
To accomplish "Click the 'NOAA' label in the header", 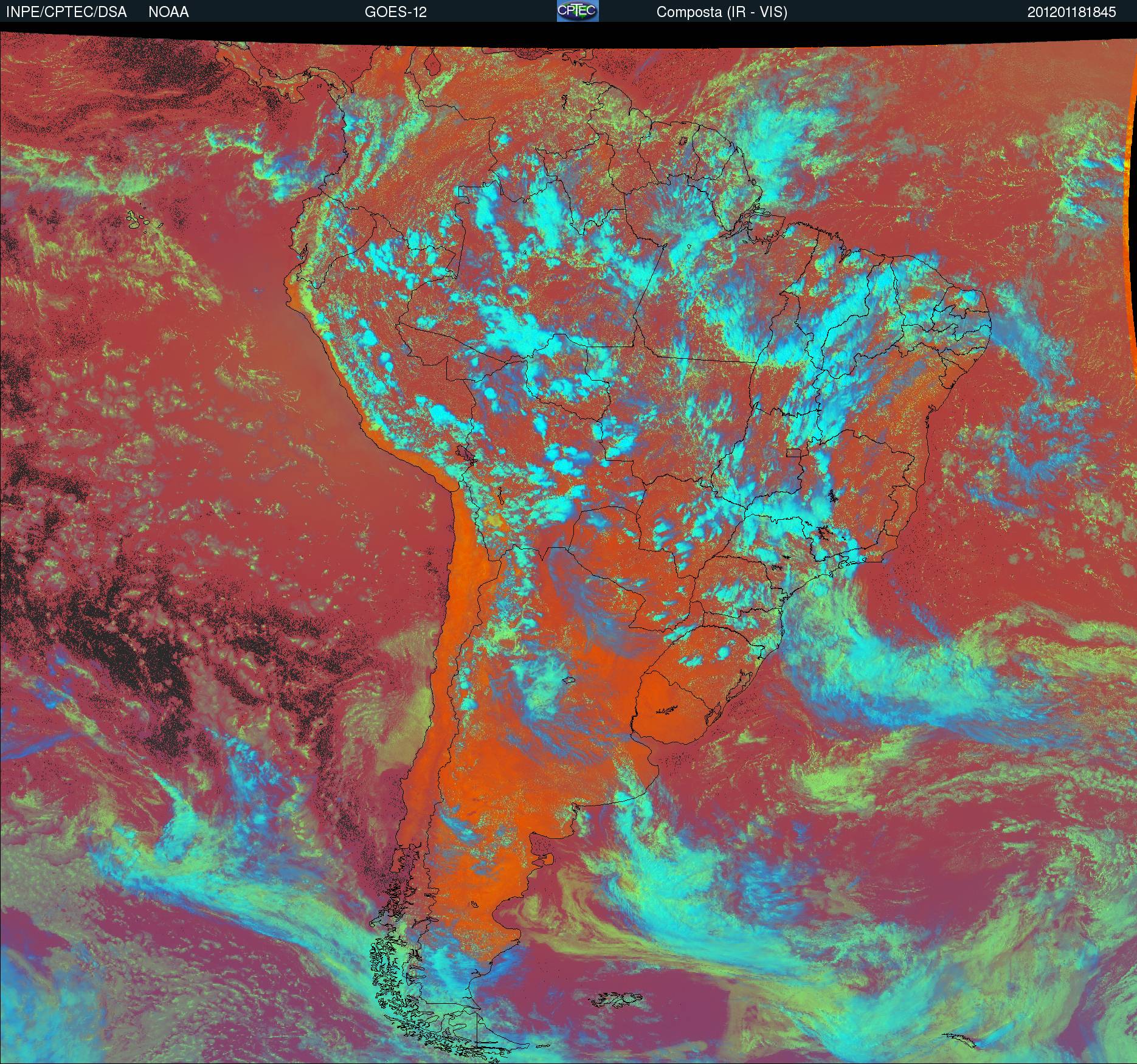I will click(168, 12).
